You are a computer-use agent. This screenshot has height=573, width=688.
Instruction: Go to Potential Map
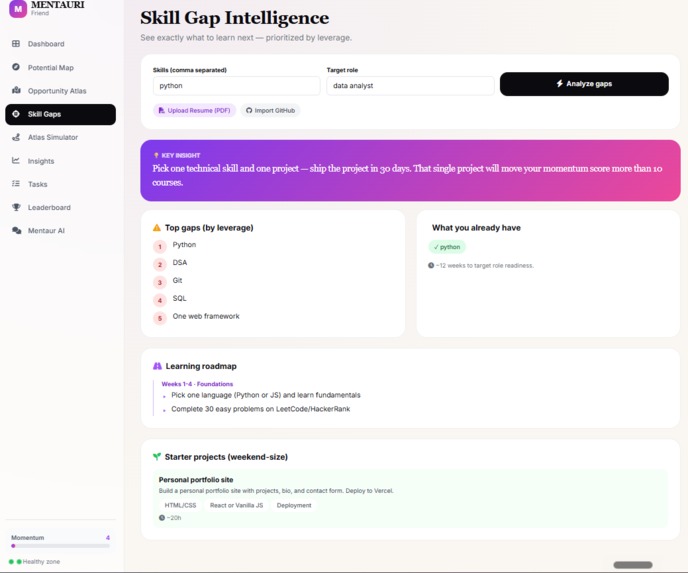tap(61, 67)
